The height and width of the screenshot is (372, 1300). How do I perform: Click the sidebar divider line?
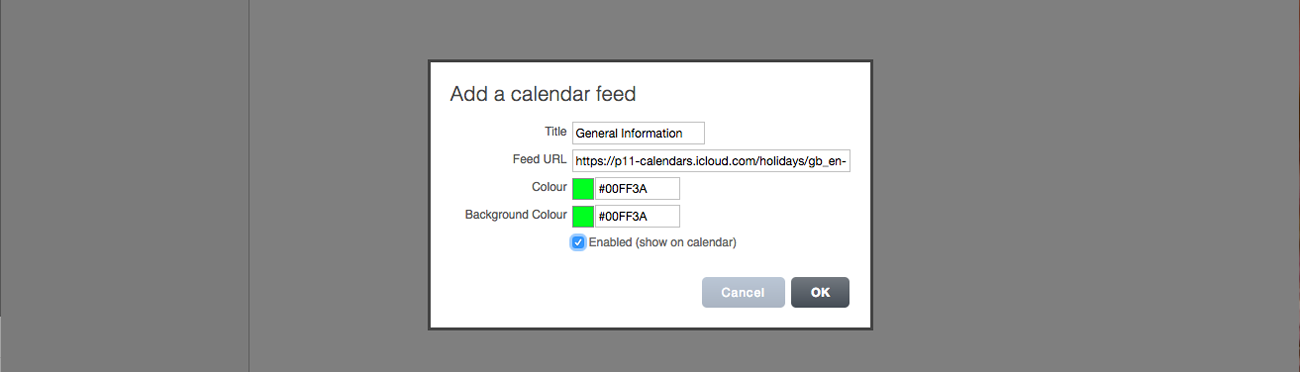[249, 186]
